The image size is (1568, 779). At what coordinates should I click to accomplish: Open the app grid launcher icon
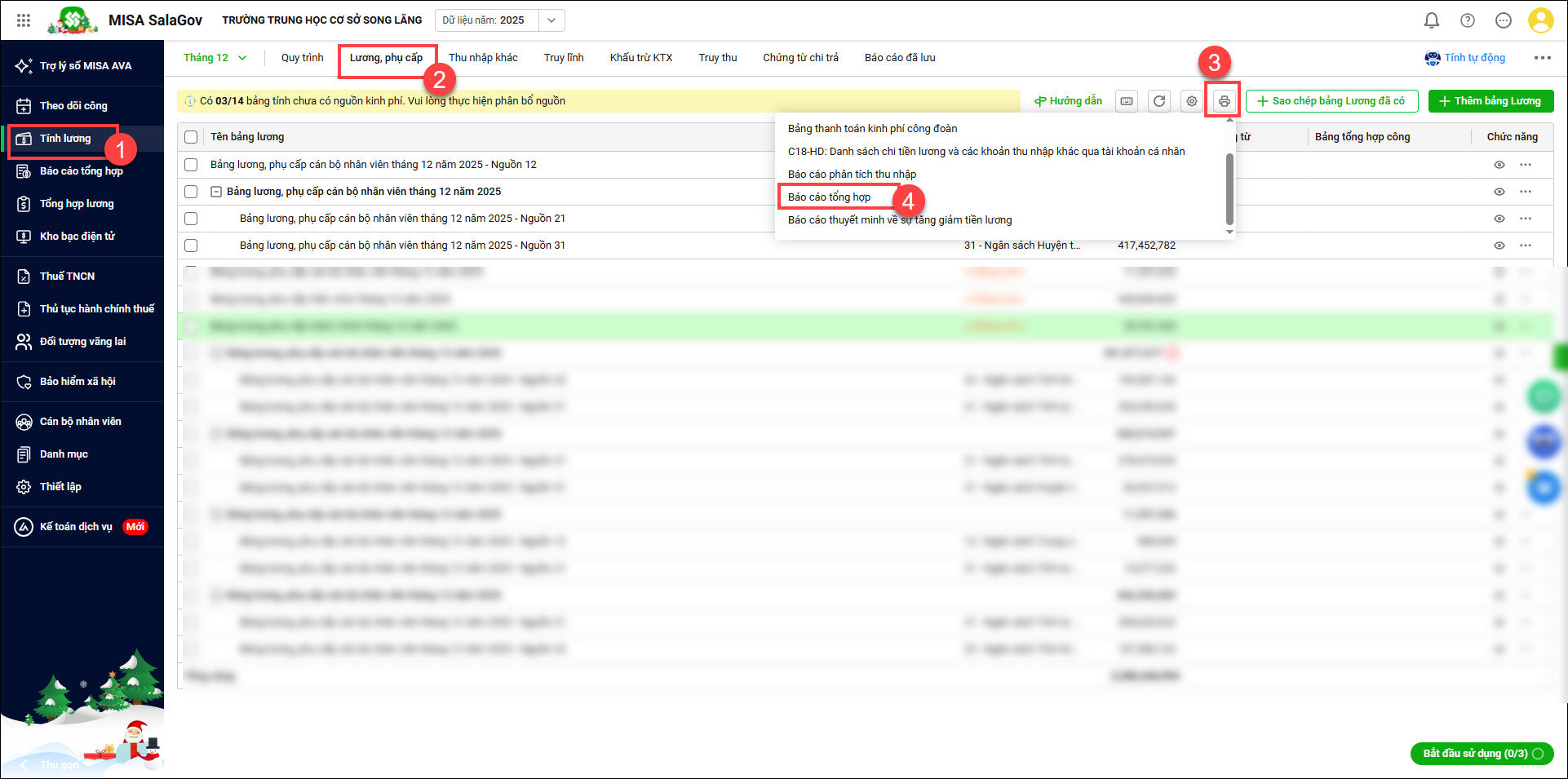point(24,20)
